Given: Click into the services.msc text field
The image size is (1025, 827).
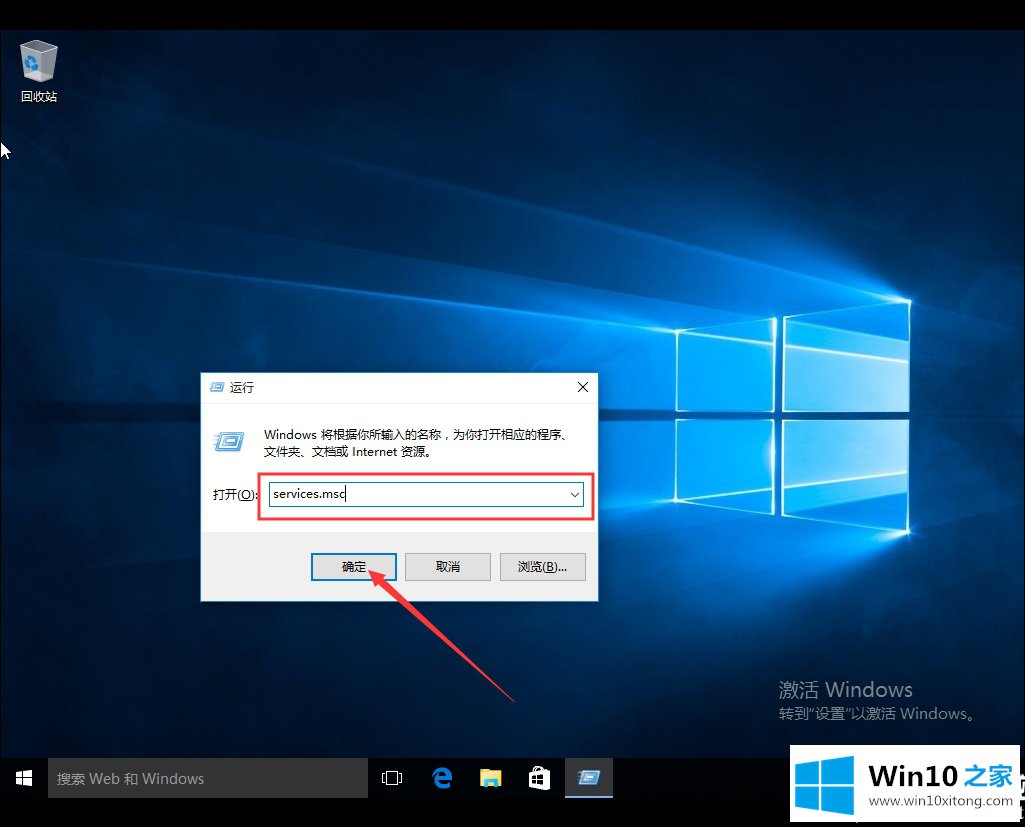Looking at the screenshot, I should click(x=418, y=495).
